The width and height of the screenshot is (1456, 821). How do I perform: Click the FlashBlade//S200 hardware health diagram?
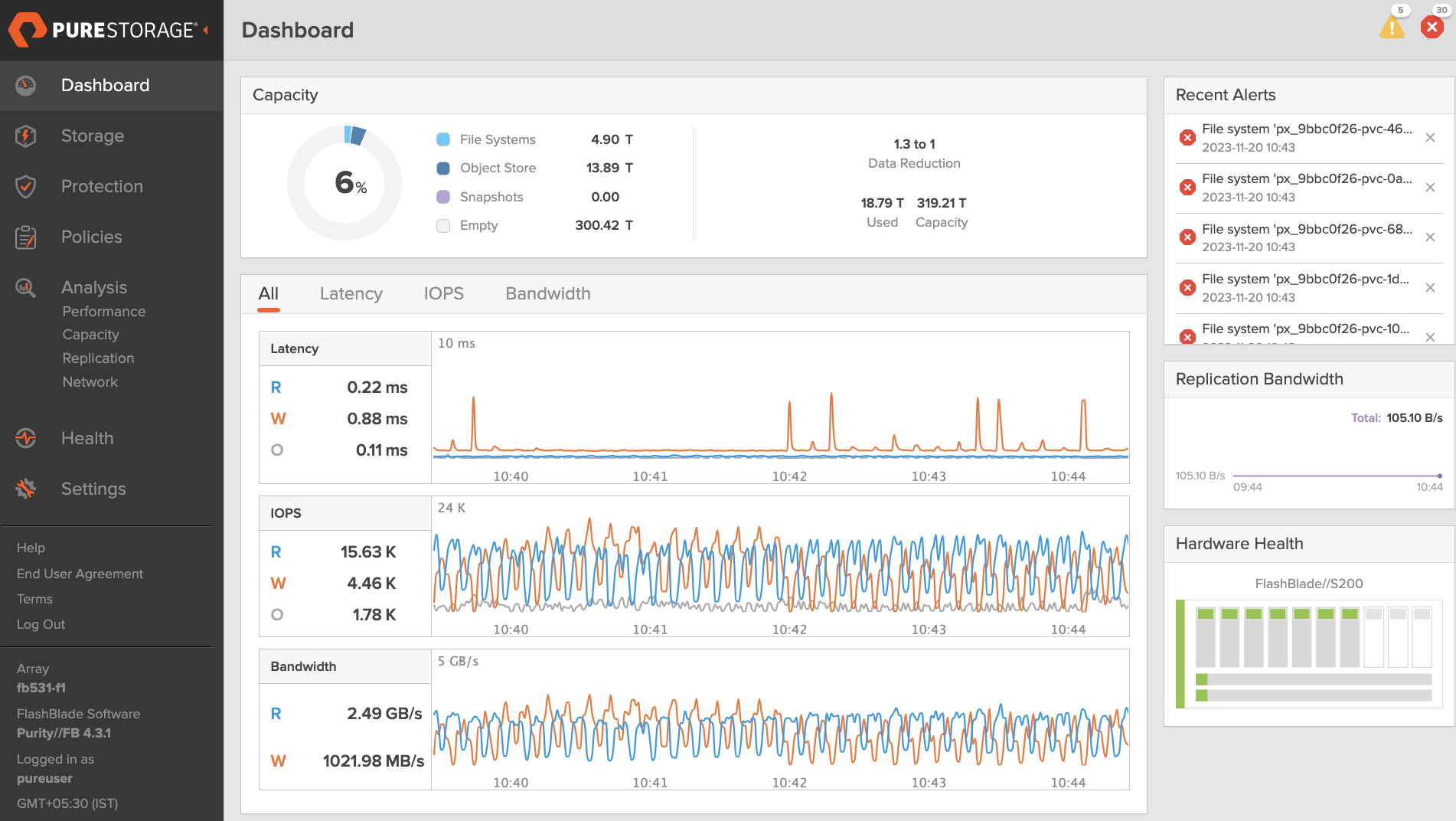pyautogui.click(x=1308, y=653)
